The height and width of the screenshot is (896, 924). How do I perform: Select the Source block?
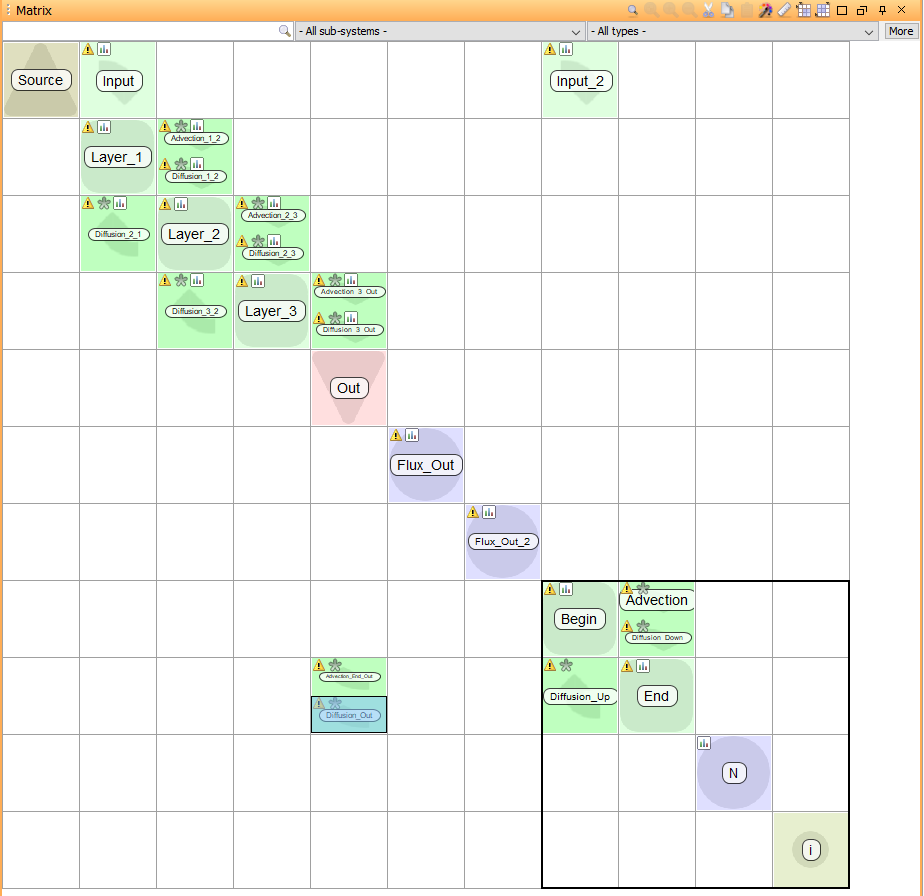(x=41, y=80)
